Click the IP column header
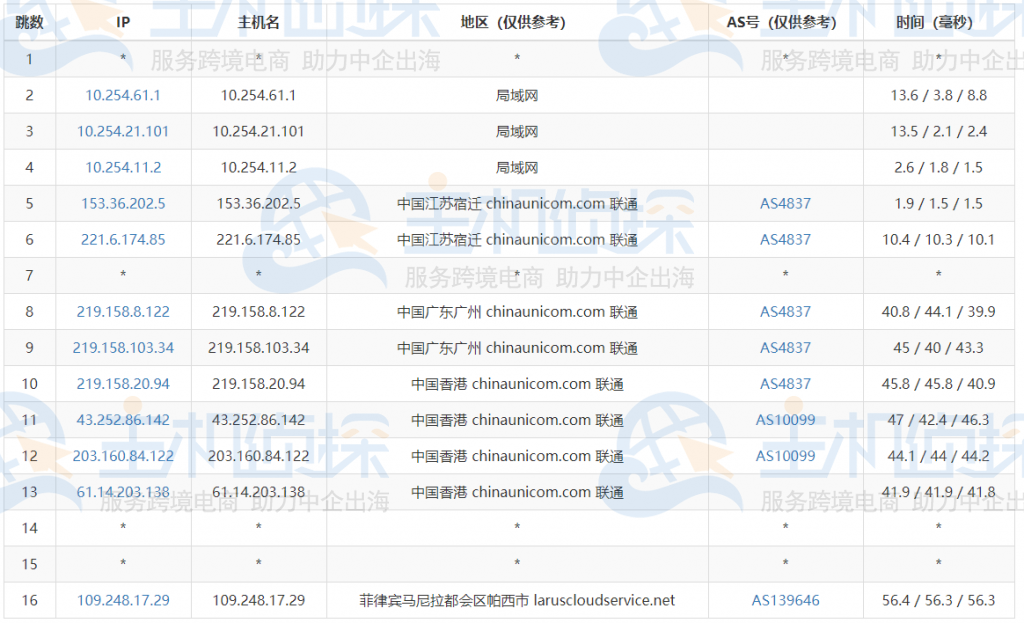Image resolution: width=1024 pixels, height=623 pixels. (123, 22)
